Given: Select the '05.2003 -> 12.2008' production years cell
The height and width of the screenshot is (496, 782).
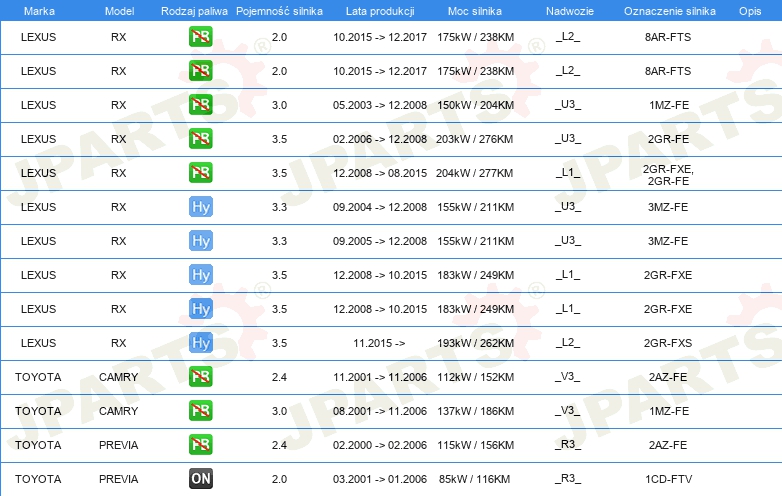Looking at the screenshot, I should (x=380, y=105).
